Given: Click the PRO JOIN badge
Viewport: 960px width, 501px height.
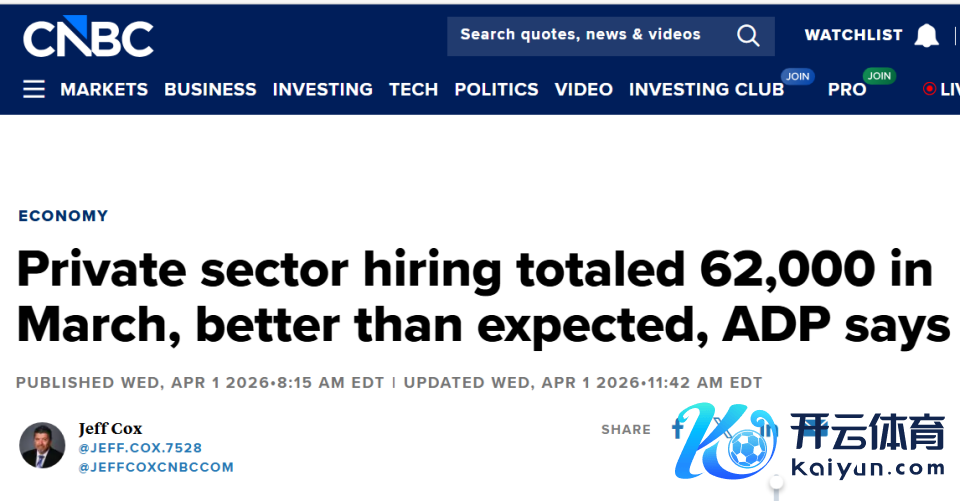Looking at the screenshot, I should point(879,76).
